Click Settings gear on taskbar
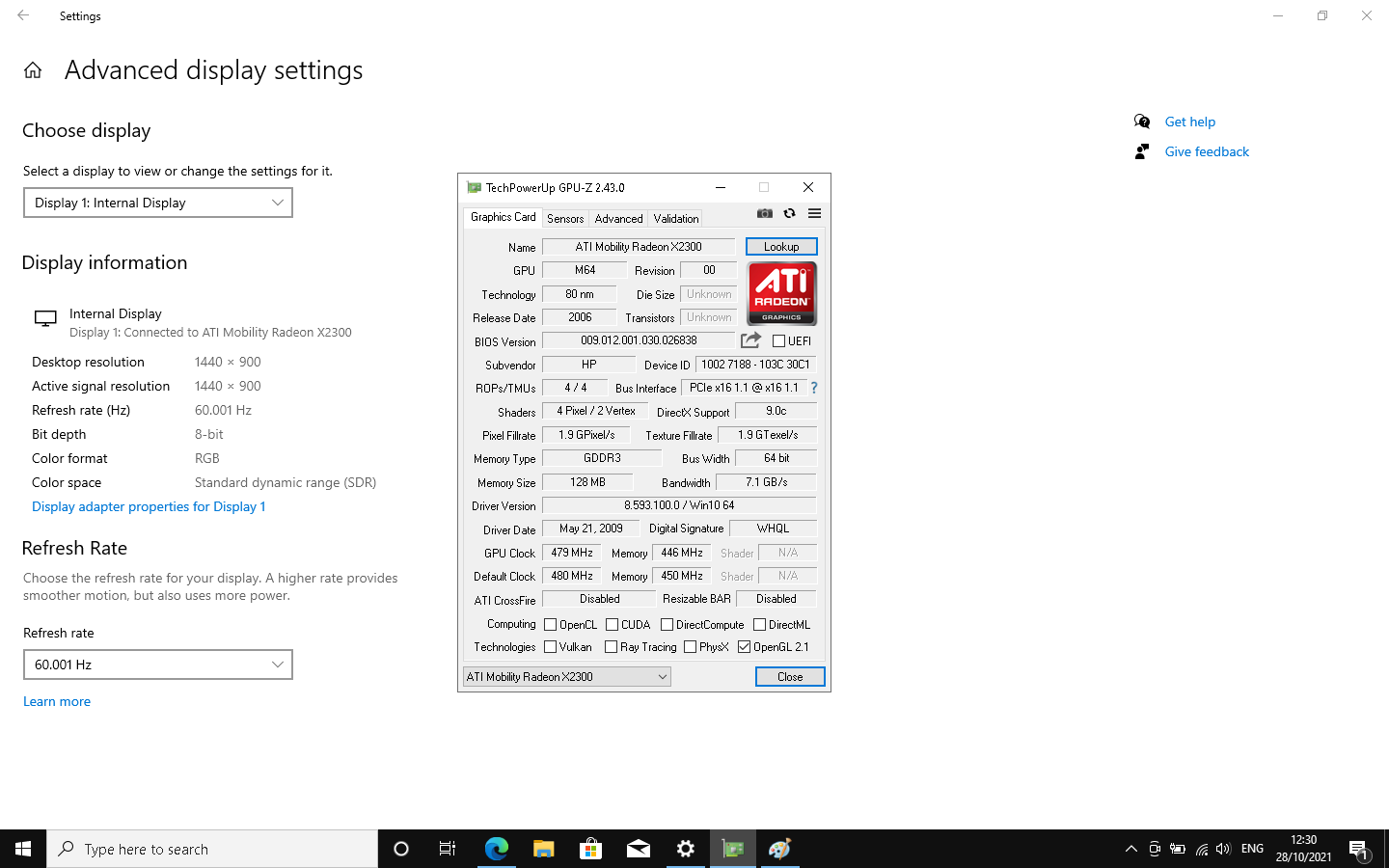The height and width of the screenshot is (868, 1389). coord(685,849)
